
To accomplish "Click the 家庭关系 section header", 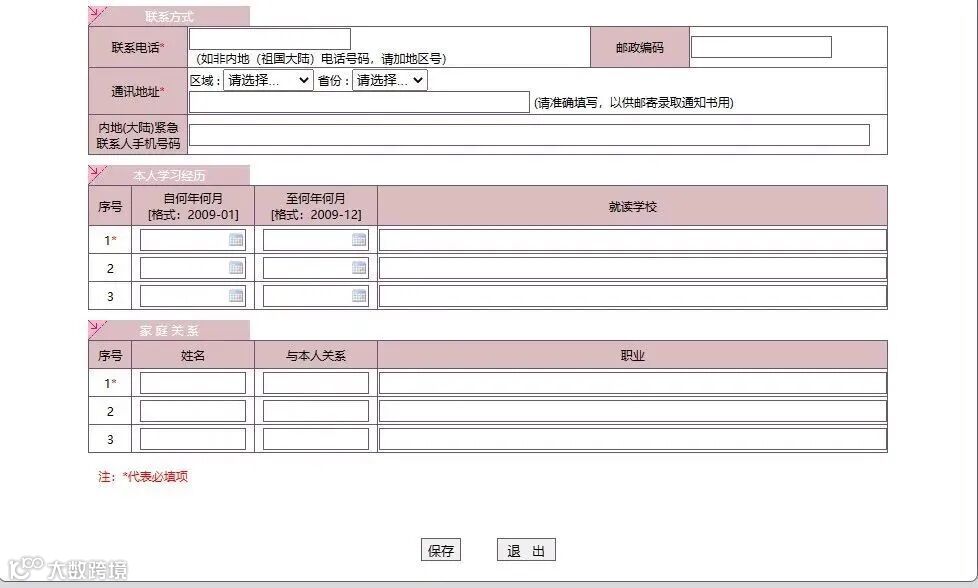I will coord(169,330).
